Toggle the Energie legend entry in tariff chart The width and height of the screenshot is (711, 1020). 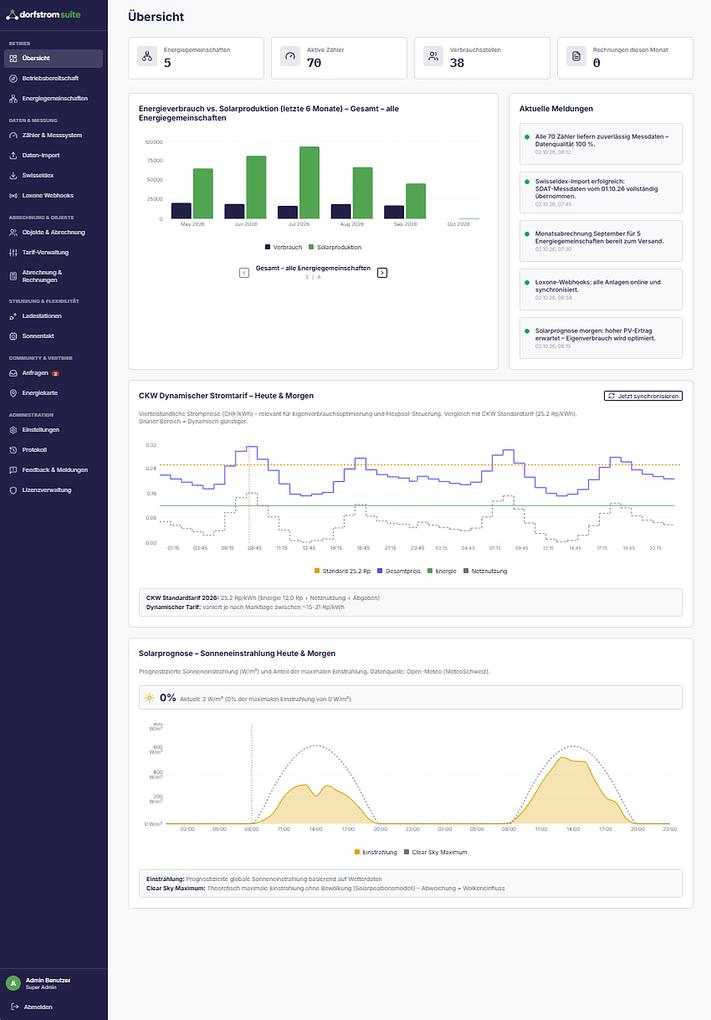coord(442,571)
